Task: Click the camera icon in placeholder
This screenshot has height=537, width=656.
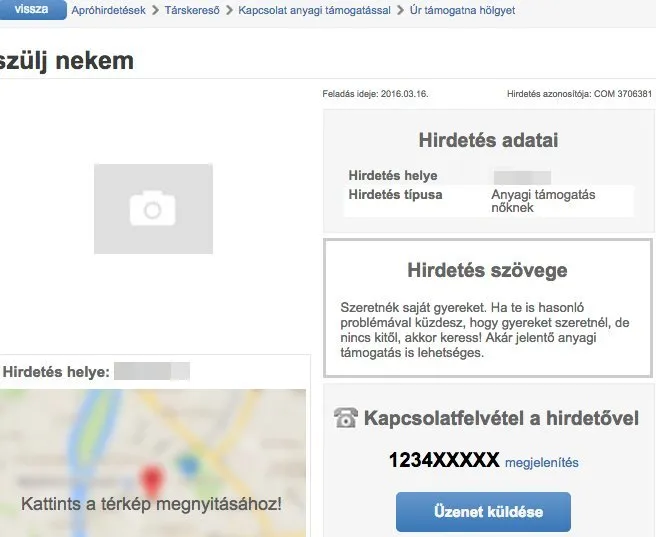Action: coord(153,208)
